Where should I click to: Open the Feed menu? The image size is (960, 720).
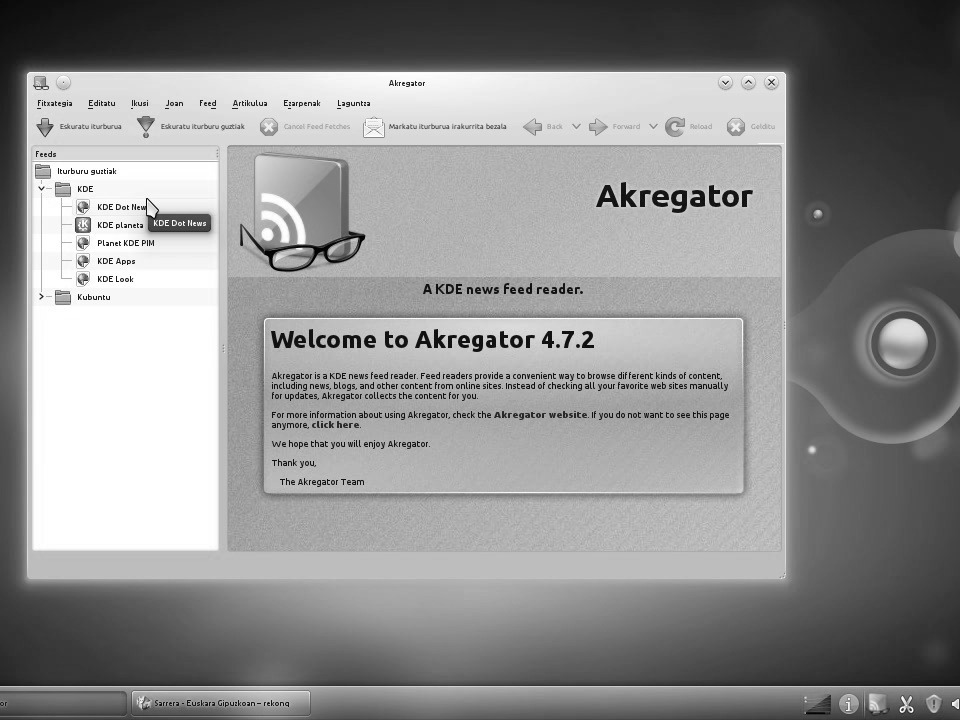tap(208, 103)
